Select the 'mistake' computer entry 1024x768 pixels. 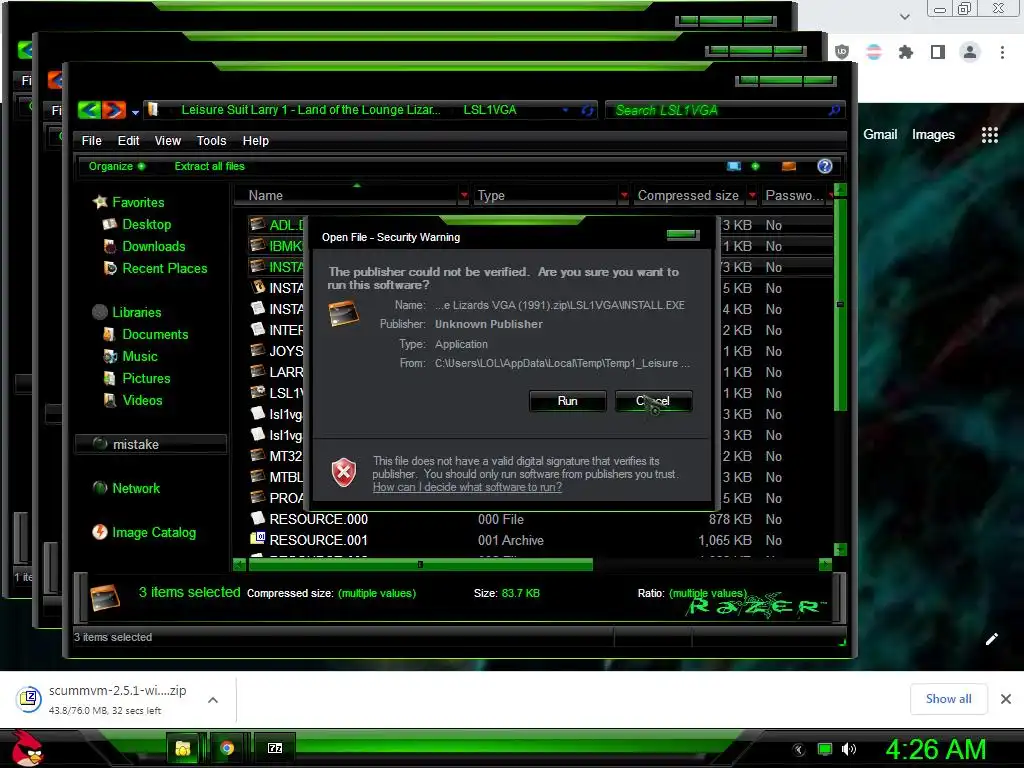click(x=151, y=444)
